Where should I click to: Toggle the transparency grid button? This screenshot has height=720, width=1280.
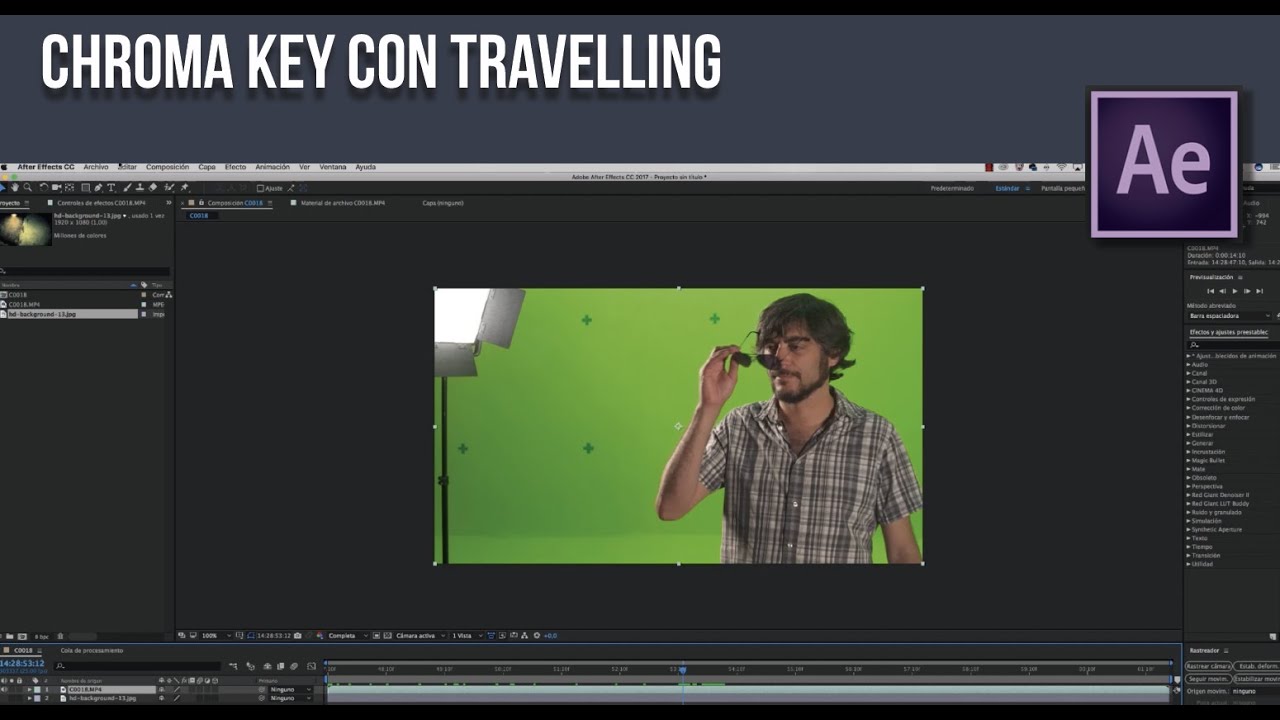click(x=387, y=636)
